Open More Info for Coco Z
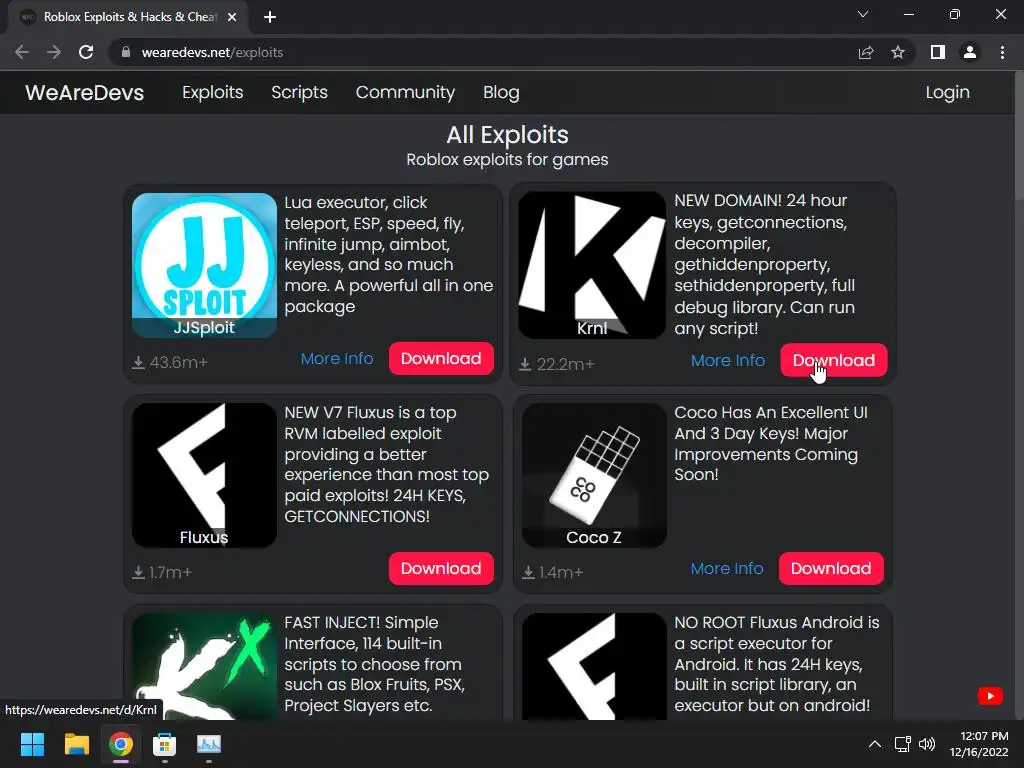 tap(727, 569)
